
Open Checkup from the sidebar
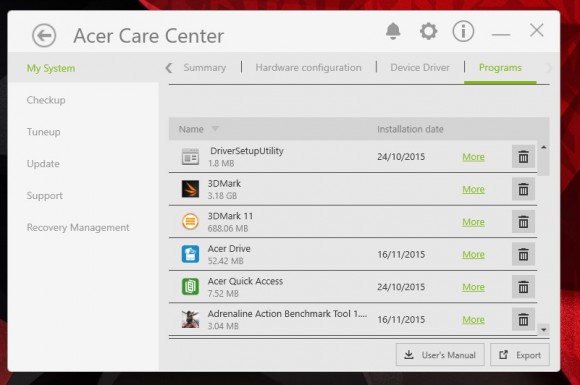(x=46, y=100)
